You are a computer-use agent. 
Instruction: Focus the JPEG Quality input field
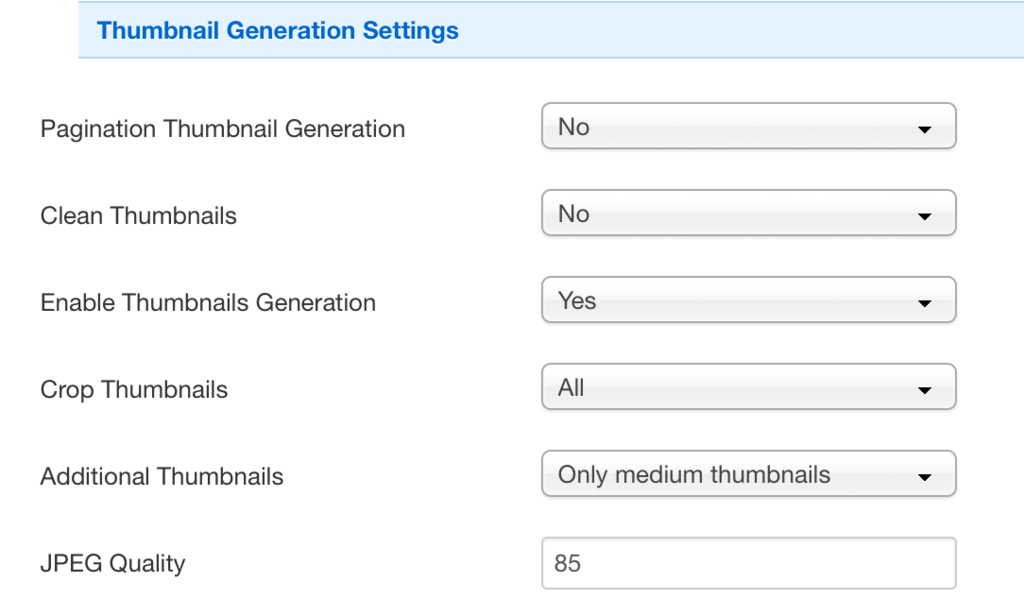point(748,564)
